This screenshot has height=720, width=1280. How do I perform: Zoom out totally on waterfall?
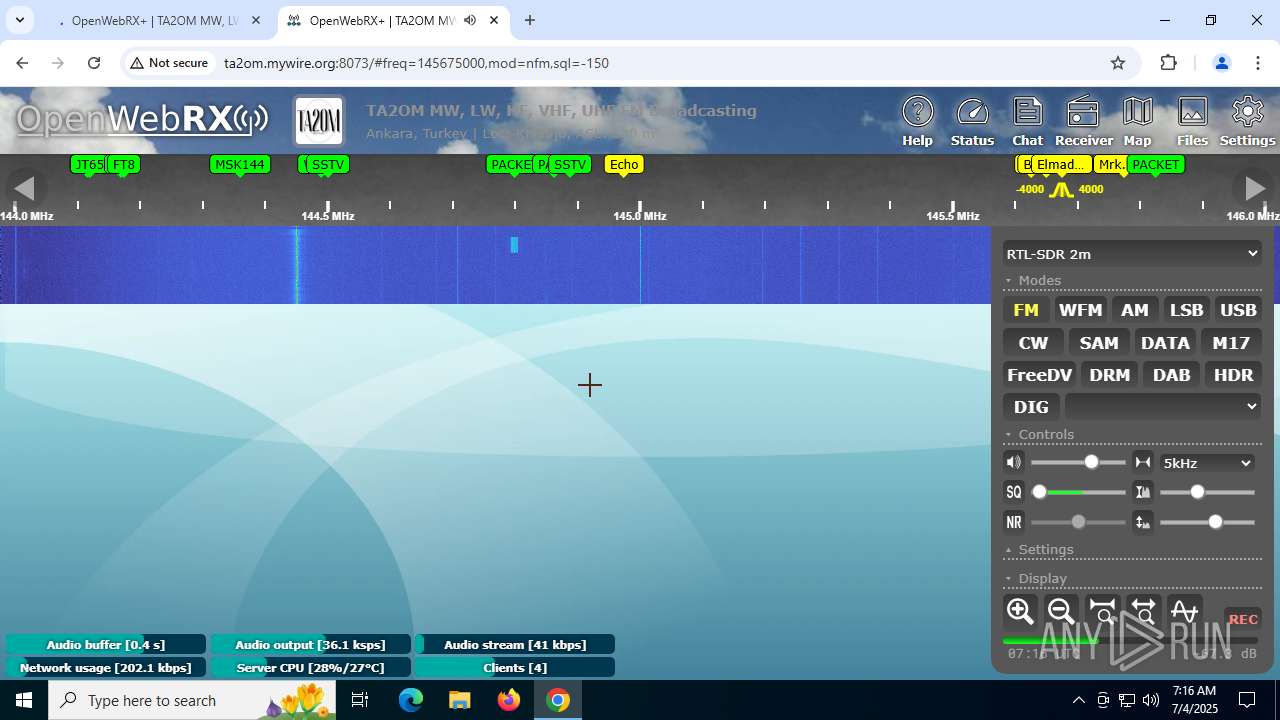coord(1143,611)
